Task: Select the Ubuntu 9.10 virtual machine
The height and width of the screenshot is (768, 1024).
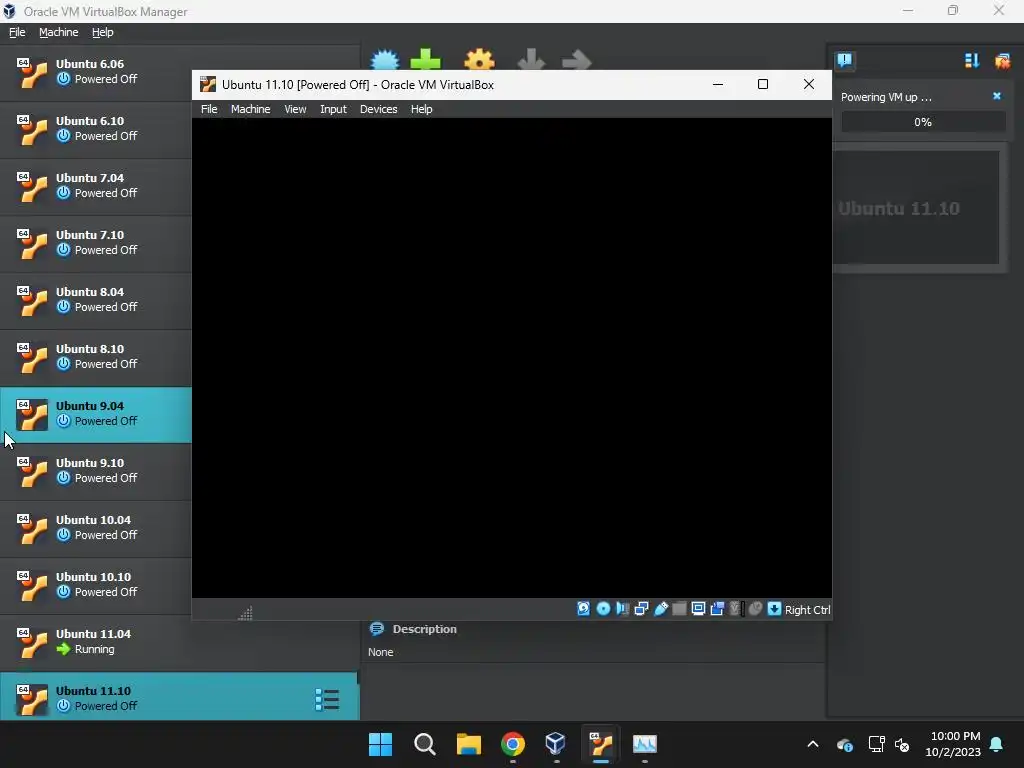Action: point(95,471)
